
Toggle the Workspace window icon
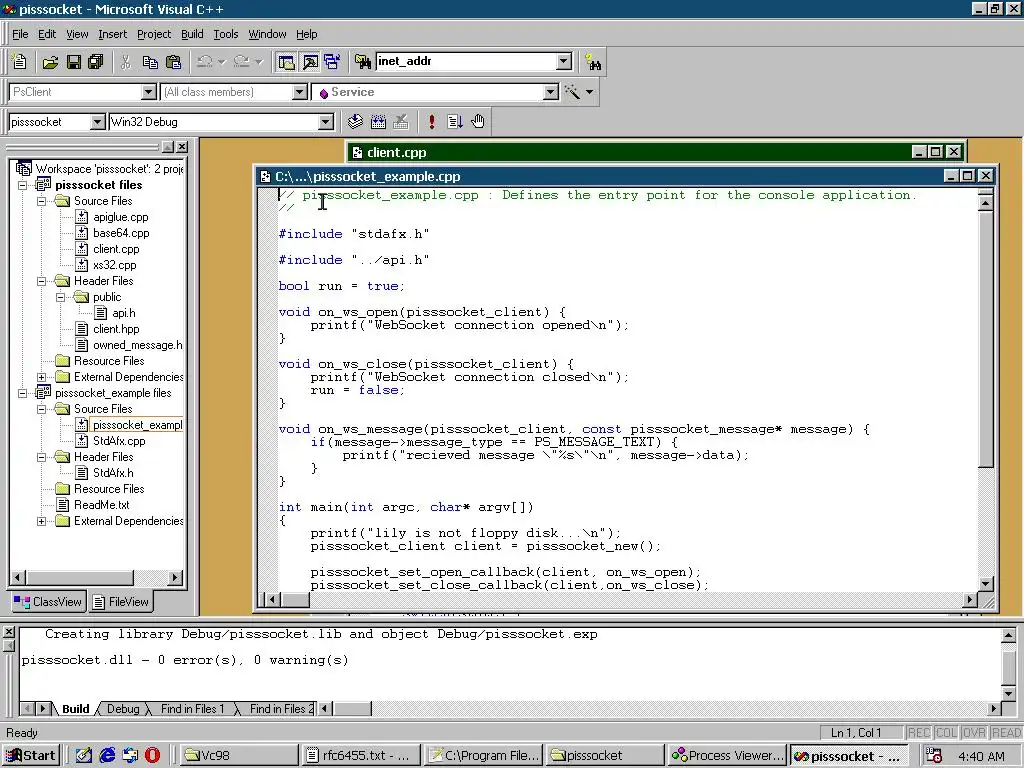click(x=287, y=62)
